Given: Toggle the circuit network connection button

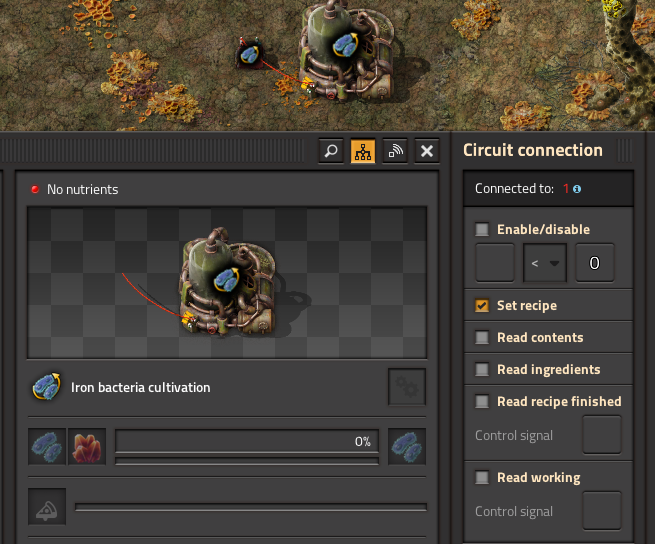Looking at the screenshot, I should tap(363, 151).
